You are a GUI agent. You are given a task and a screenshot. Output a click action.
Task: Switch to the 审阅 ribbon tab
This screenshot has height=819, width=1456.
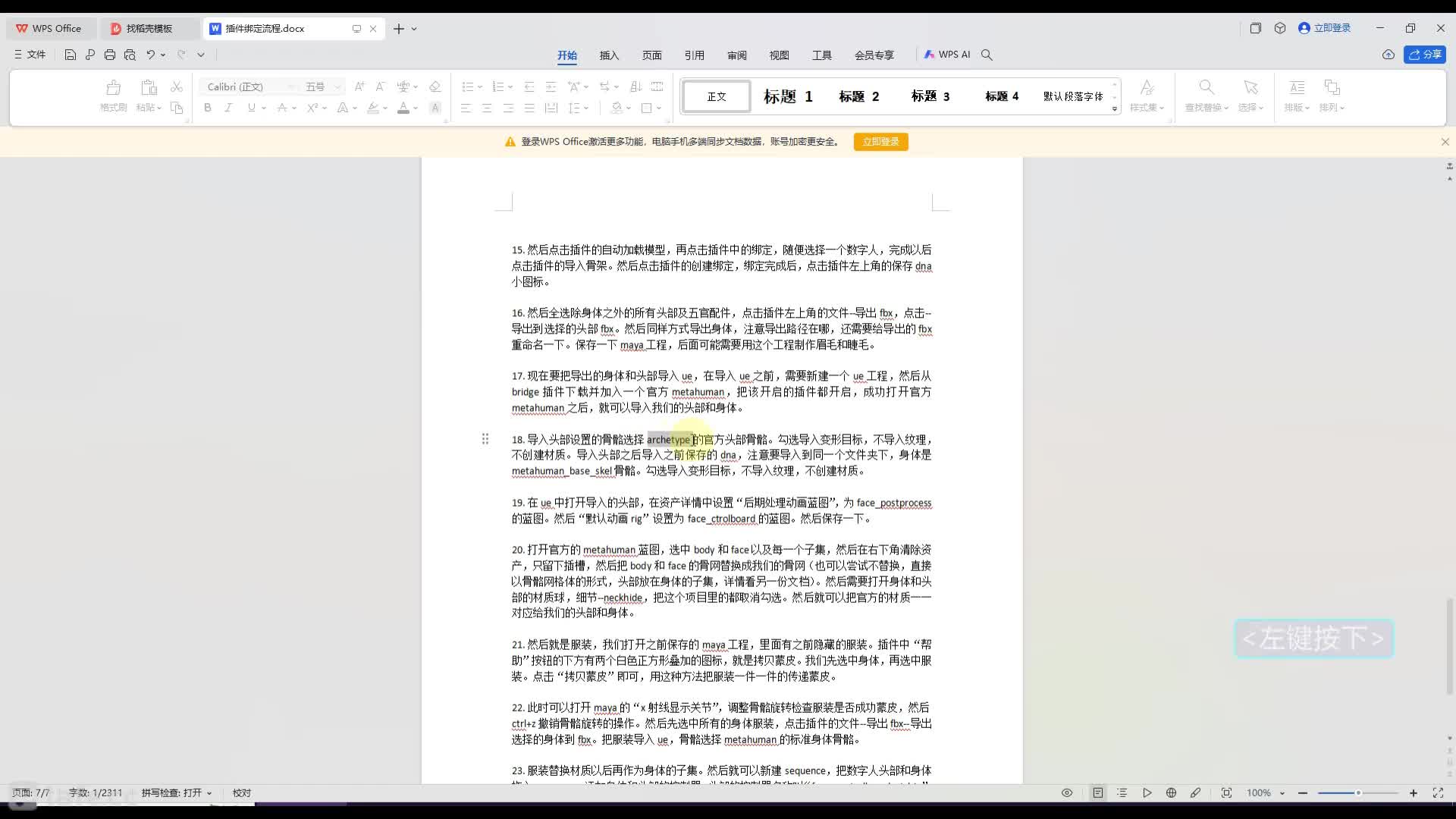pyautogui.click(x=736, y=55)
